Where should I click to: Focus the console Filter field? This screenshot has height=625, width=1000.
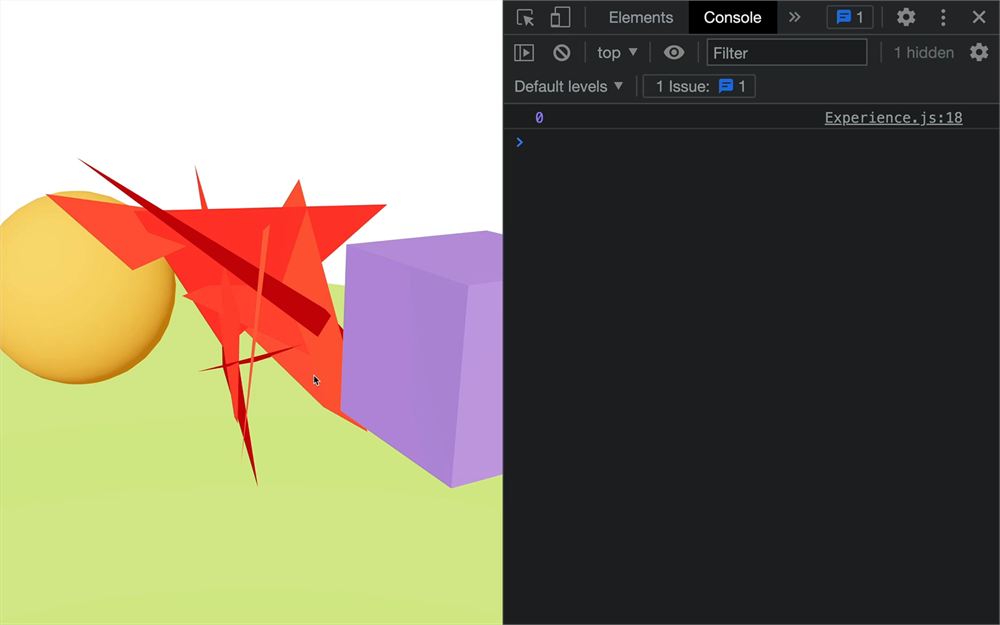(x=786, y=52)
